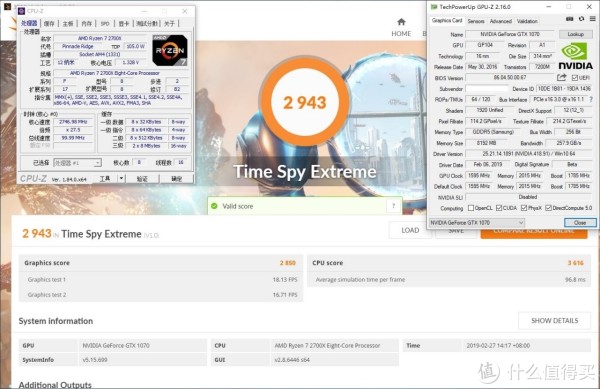Click the GPU-Z refresh icon
Image resolution: width=600 pixels, height=389 pixels.
581,19
